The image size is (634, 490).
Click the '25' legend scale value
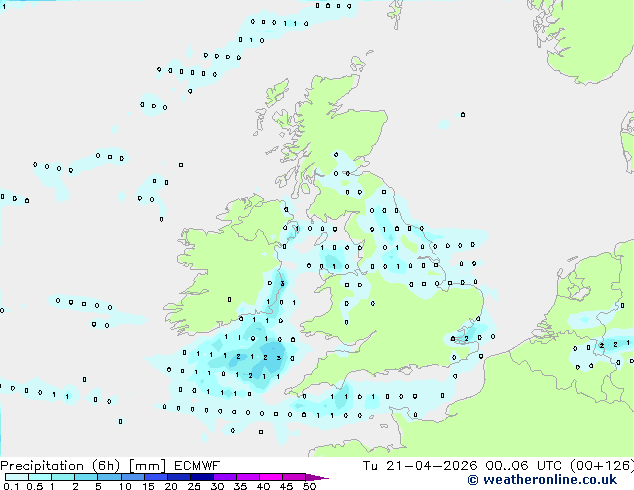pyautogui.click(x=194, y=486)
